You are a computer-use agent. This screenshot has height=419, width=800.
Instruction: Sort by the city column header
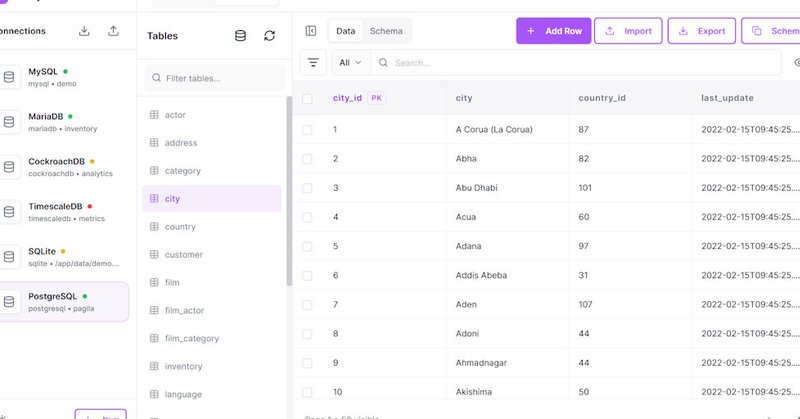tap(464, 98)
